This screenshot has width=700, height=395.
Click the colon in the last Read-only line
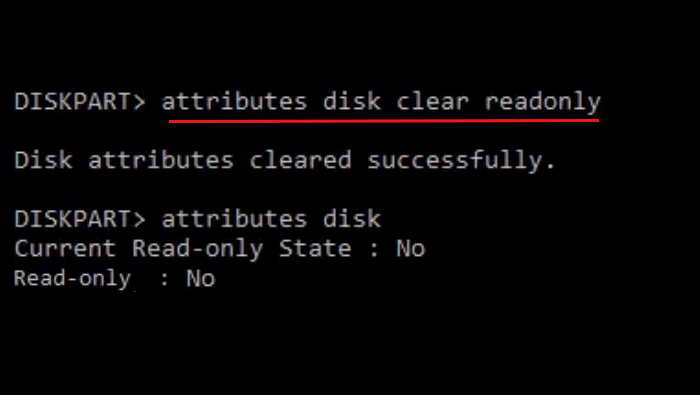click(165, 280)
